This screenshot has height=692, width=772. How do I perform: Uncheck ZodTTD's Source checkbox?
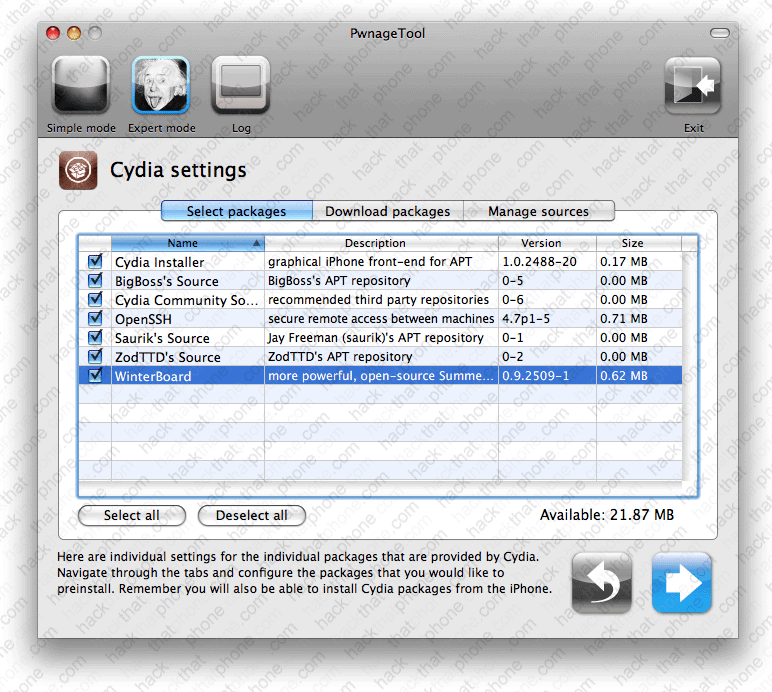(x=96, y=357)
